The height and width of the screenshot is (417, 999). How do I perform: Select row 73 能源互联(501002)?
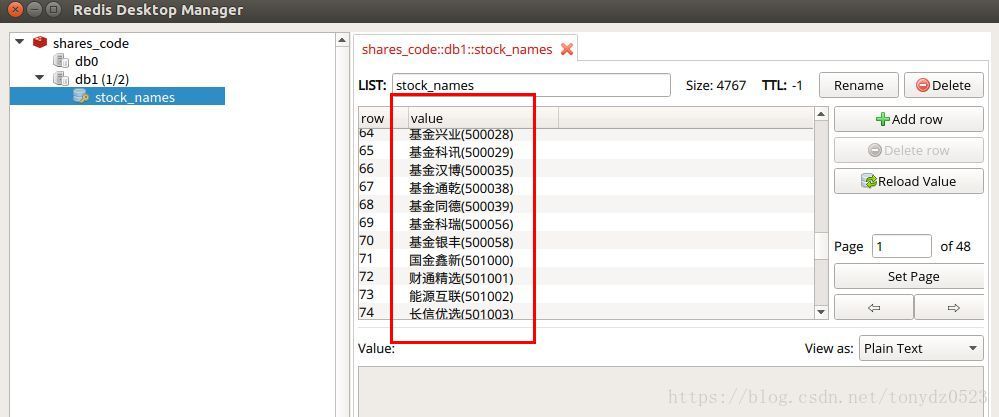coord(585,295)
